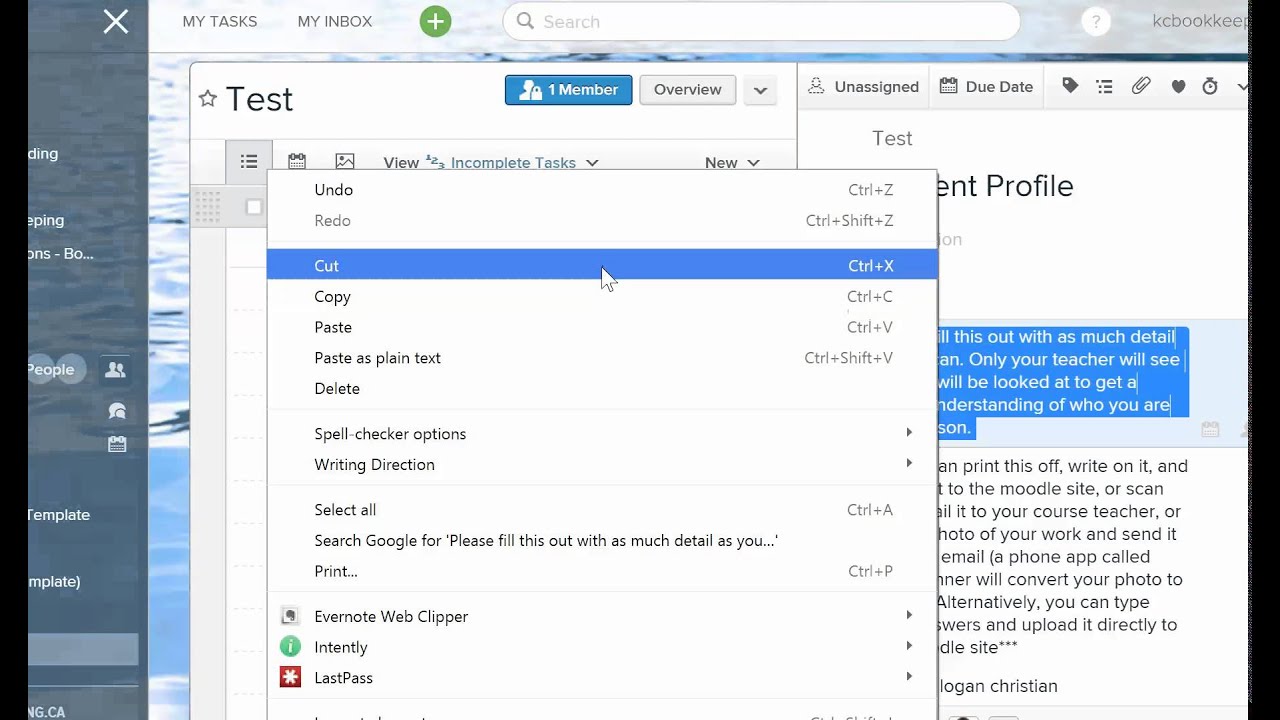
Task: Choose Print... from the context menu
Action: [x=603, y=571]
